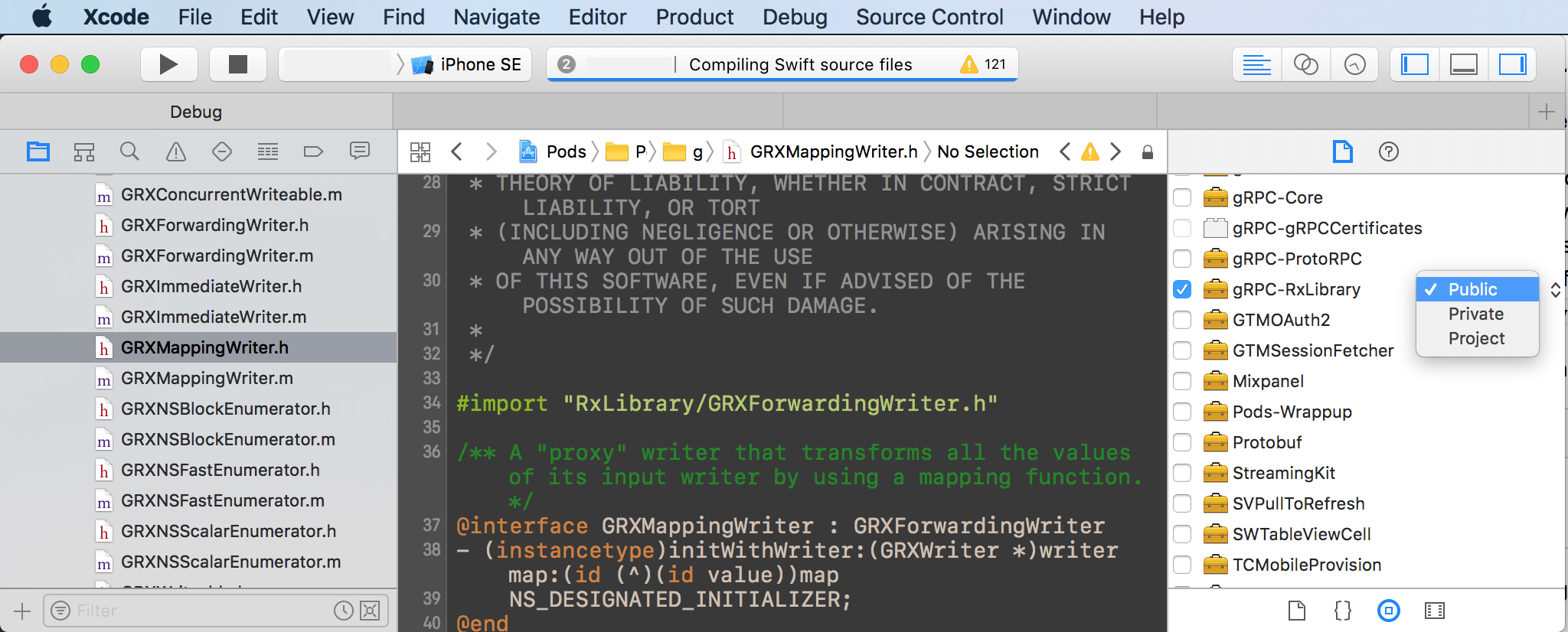Select the Debug tab

click(x=196, y=112)
